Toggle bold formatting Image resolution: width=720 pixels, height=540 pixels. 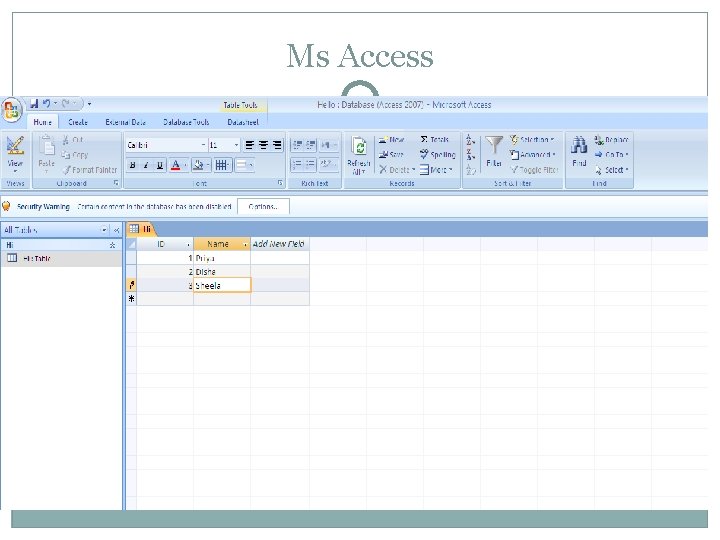pos(132,165)
